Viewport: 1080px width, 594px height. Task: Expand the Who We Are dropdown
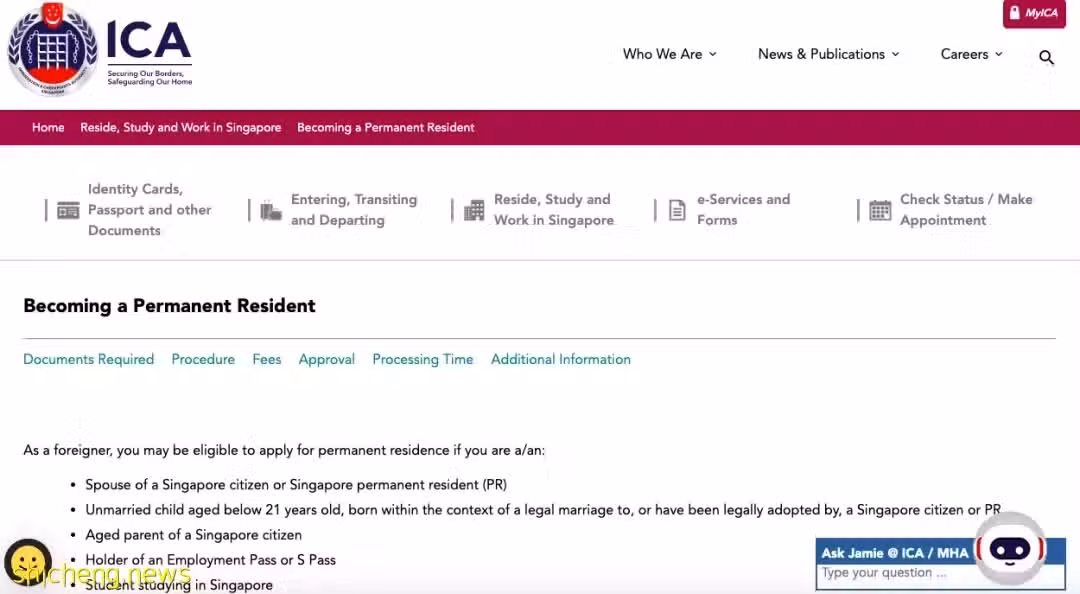click(x=669, y=54)
